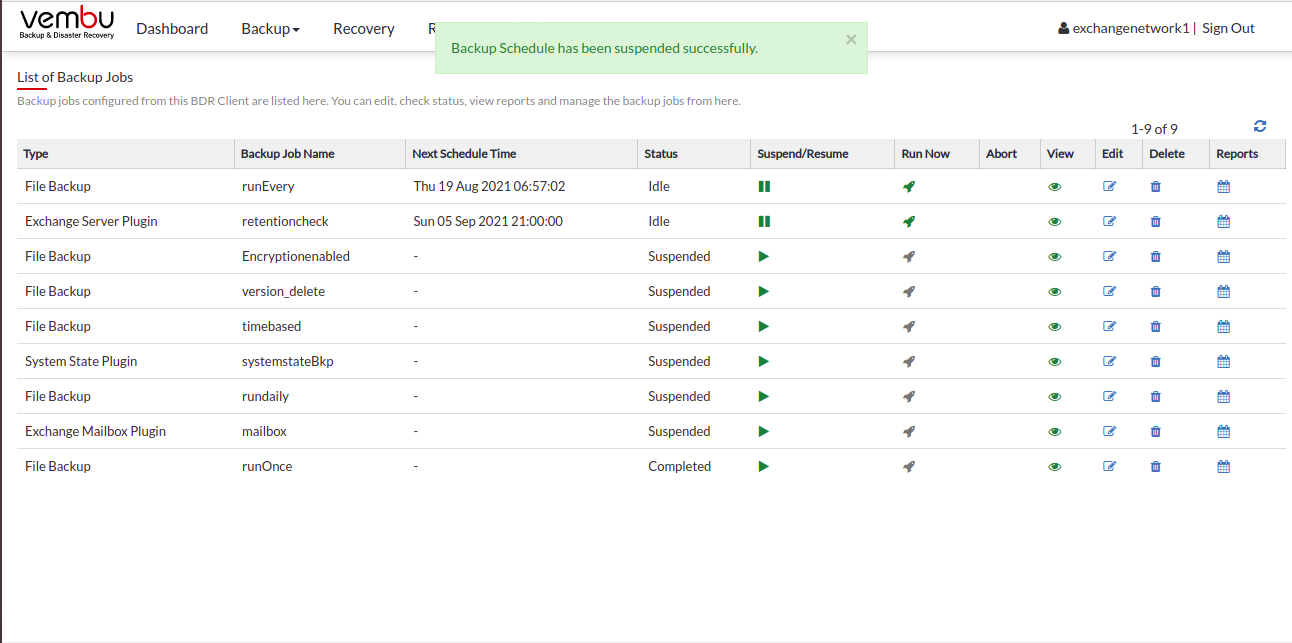Dismiss the suspended successfully notification
The image size is (1292, 643).
(x=851, y=40)
